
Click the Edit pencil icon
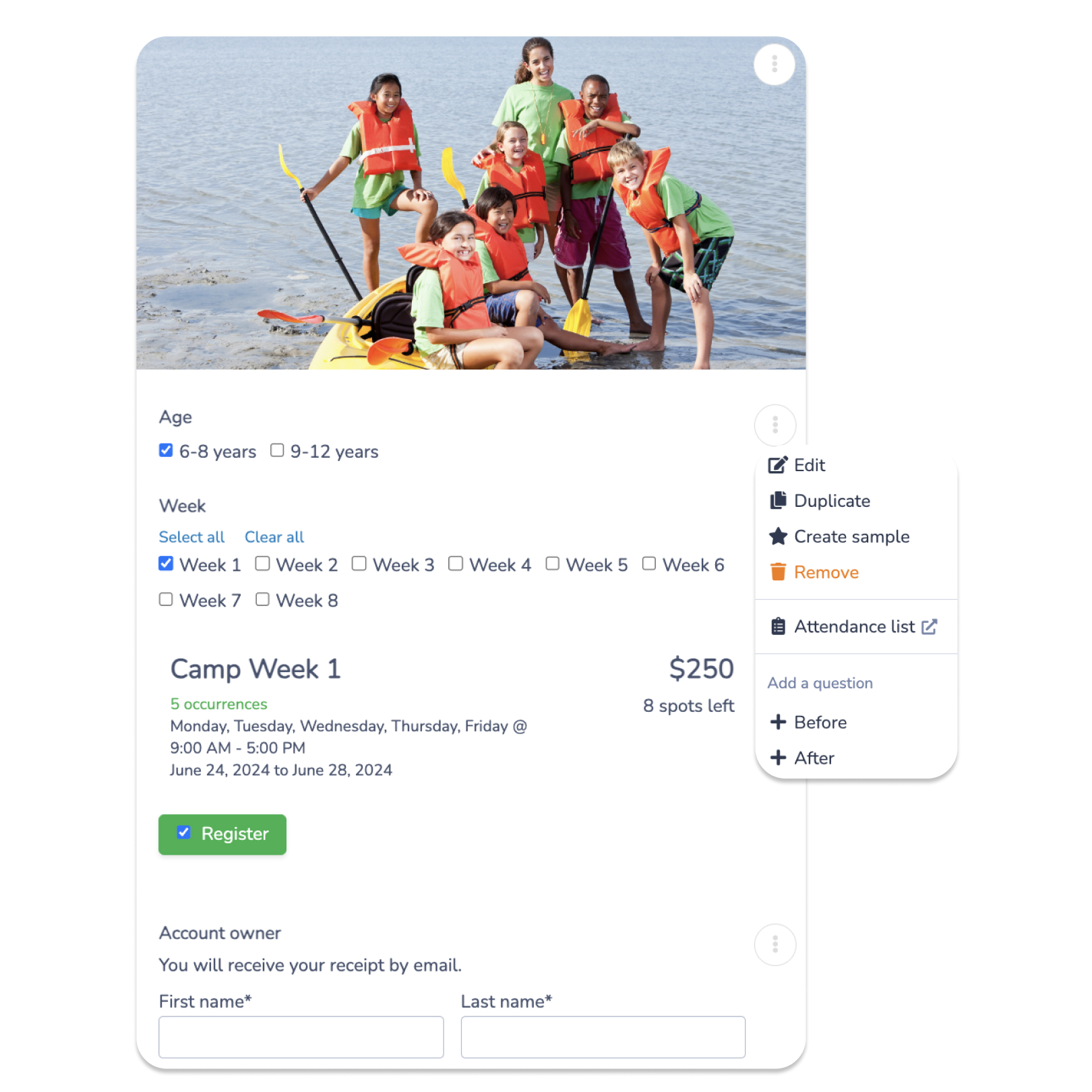click(x=777, y=465)
